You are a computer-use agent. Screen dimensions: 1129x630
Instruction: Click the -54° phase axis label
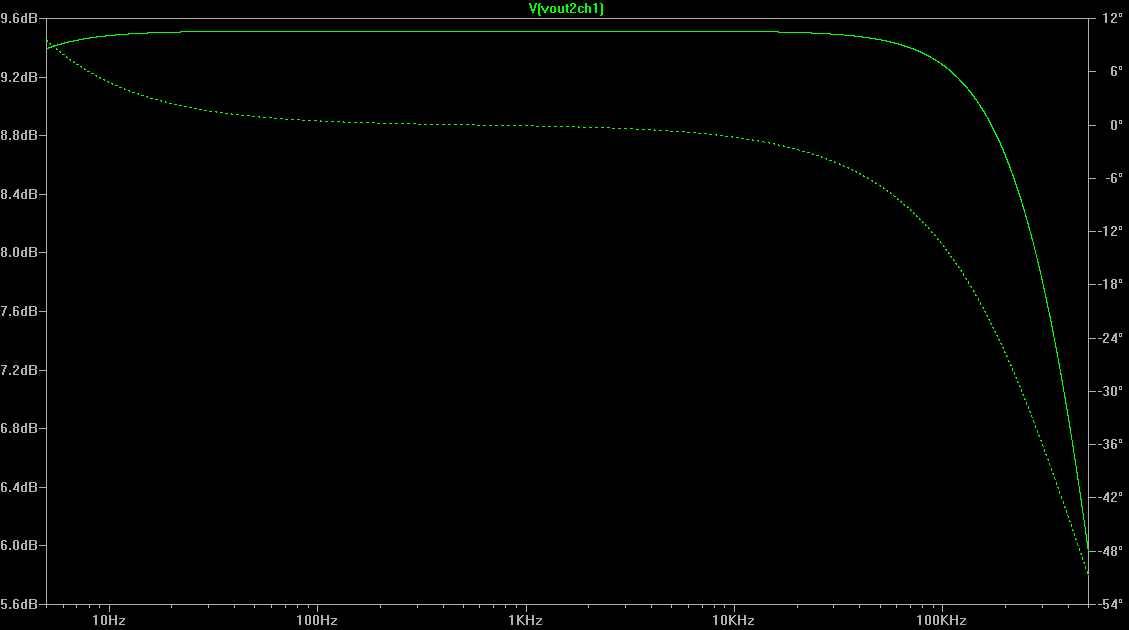(x=1111, y=604)
